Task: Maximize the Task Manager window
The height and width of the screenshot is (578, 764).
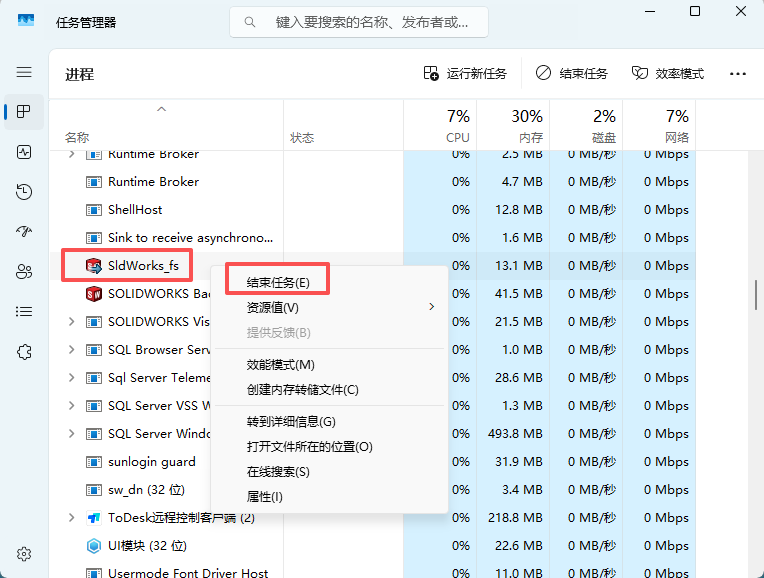Action: pos(695,11)
